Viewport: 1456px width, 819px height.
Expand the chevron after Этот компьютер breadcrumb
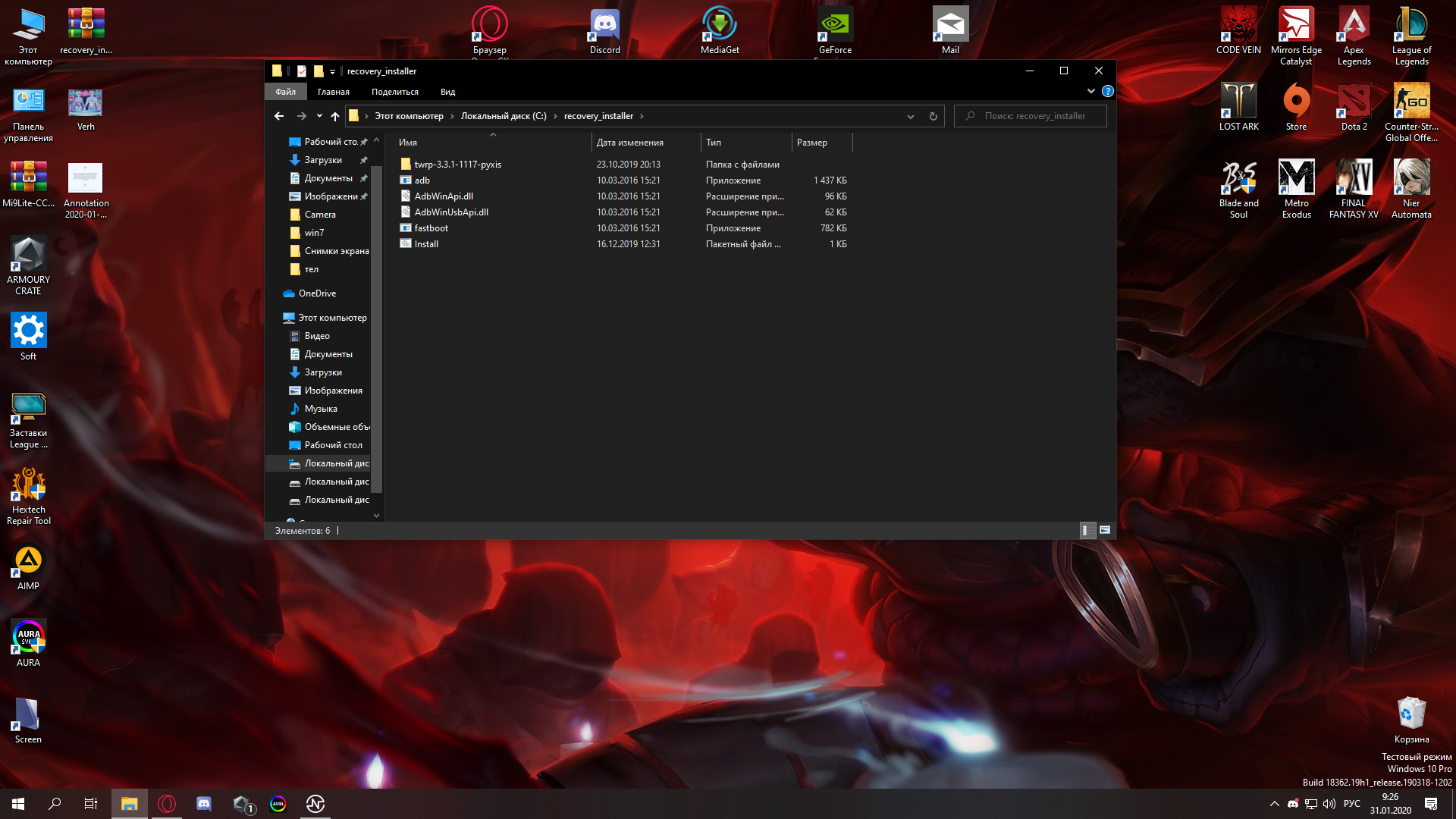(452, 116)
